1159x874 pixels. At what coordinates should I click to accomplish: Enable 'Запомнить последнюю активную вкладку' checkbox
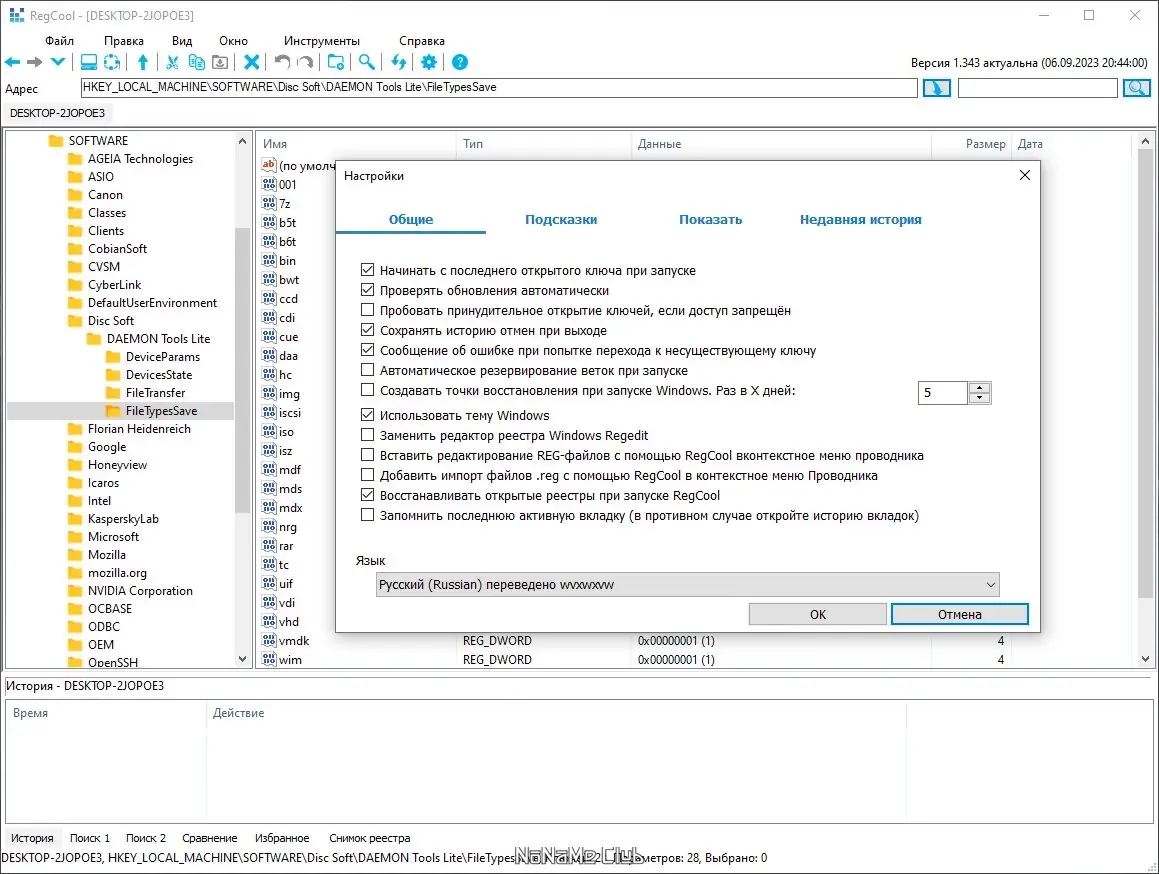click(367, 515)
